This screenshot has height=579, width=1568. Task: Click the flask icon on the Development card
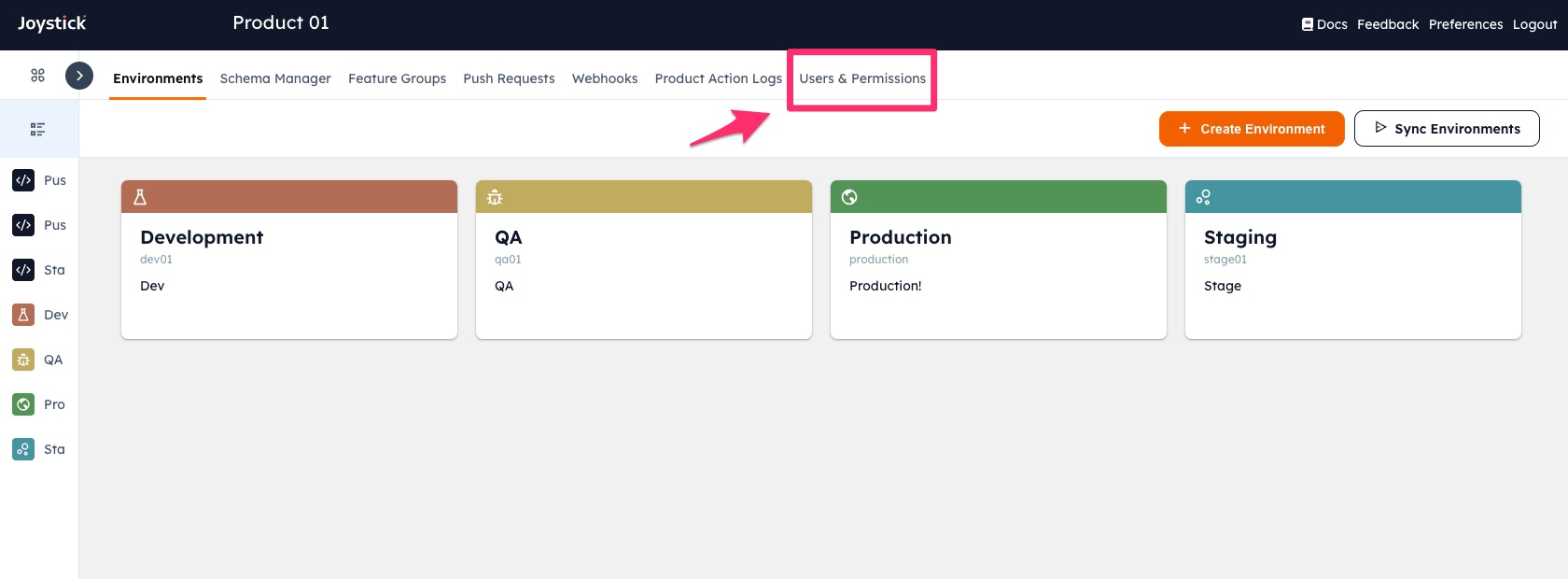[140, 197]
